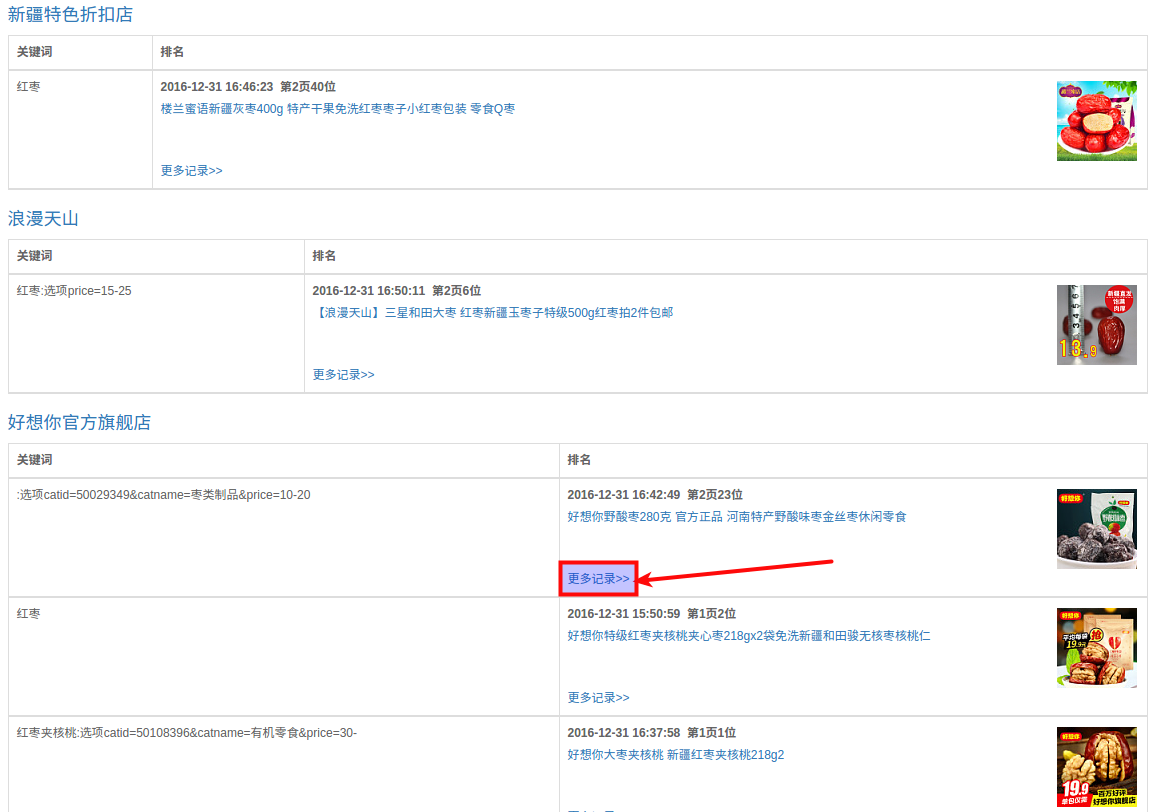Click 排名 header in 新疆特色折扣店 table
Viewport: 1153px width, 812px height.
[x=172, y=52]
